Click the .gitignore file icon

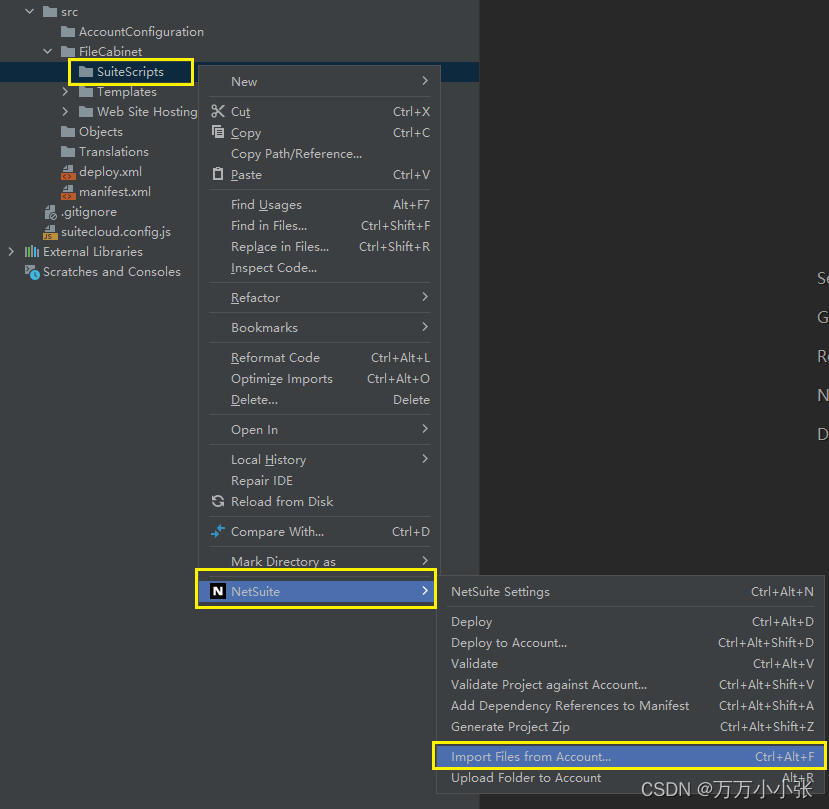[x=50, y=212]
